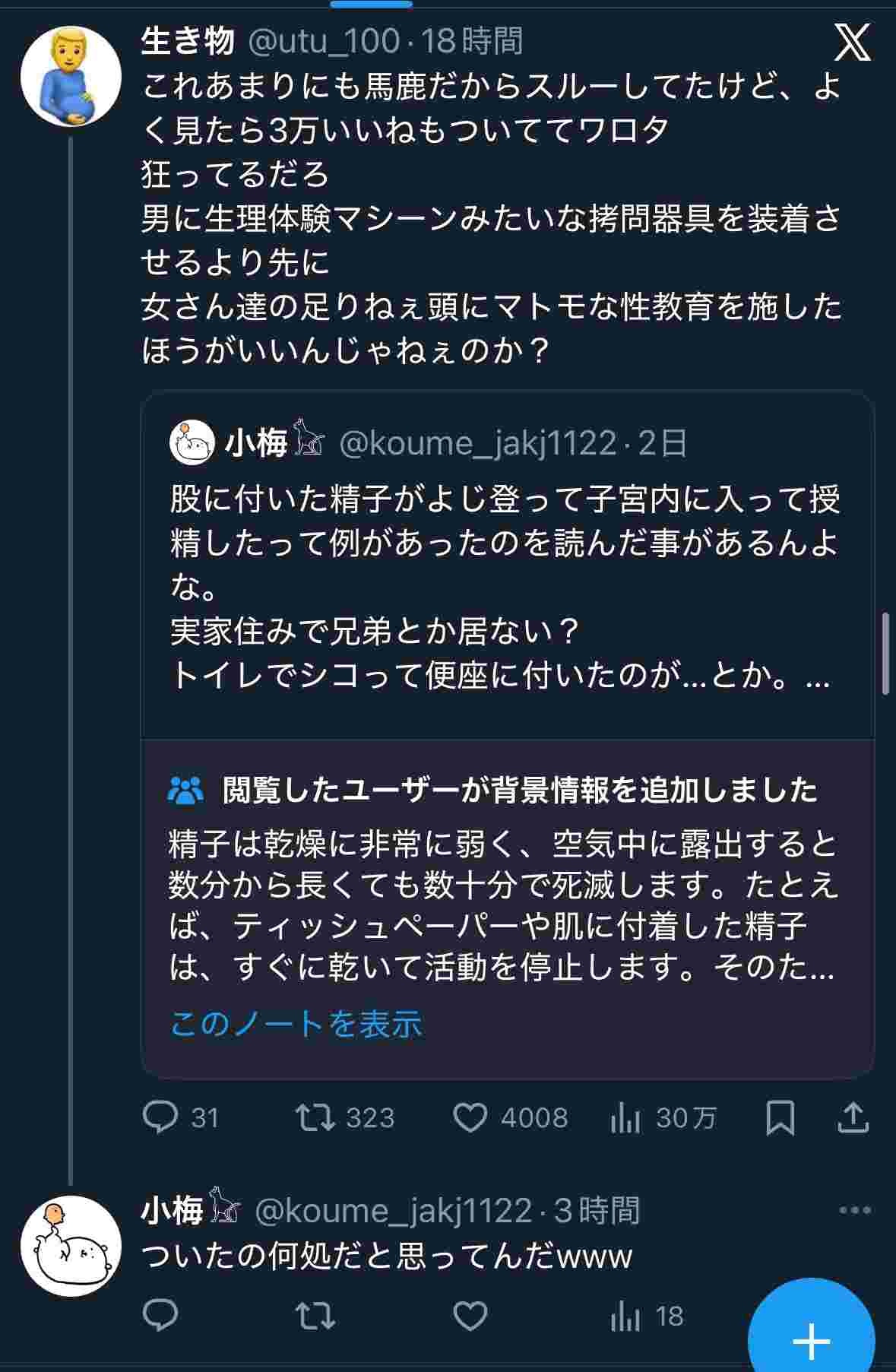
Task: Repost the tweet with 323 reposts
Action: (315, 1117)
